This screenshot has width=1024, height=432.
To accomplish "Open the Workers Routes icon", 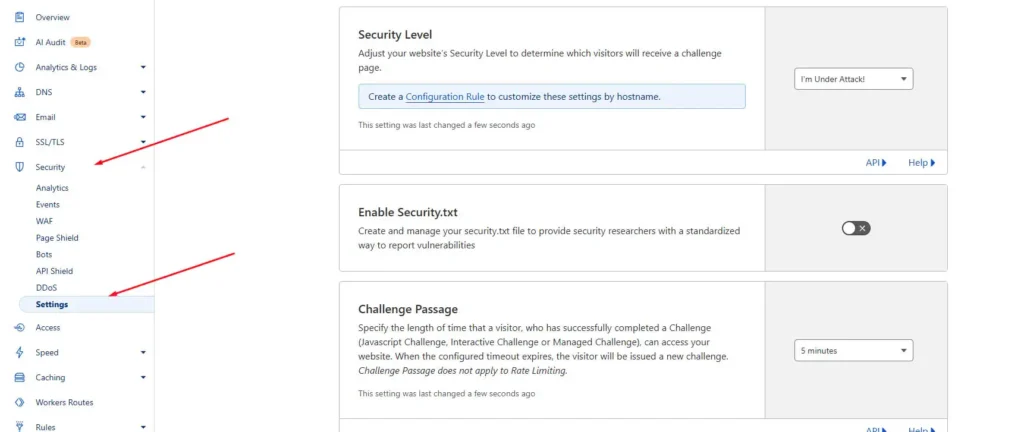I will [x=20, y=402].
